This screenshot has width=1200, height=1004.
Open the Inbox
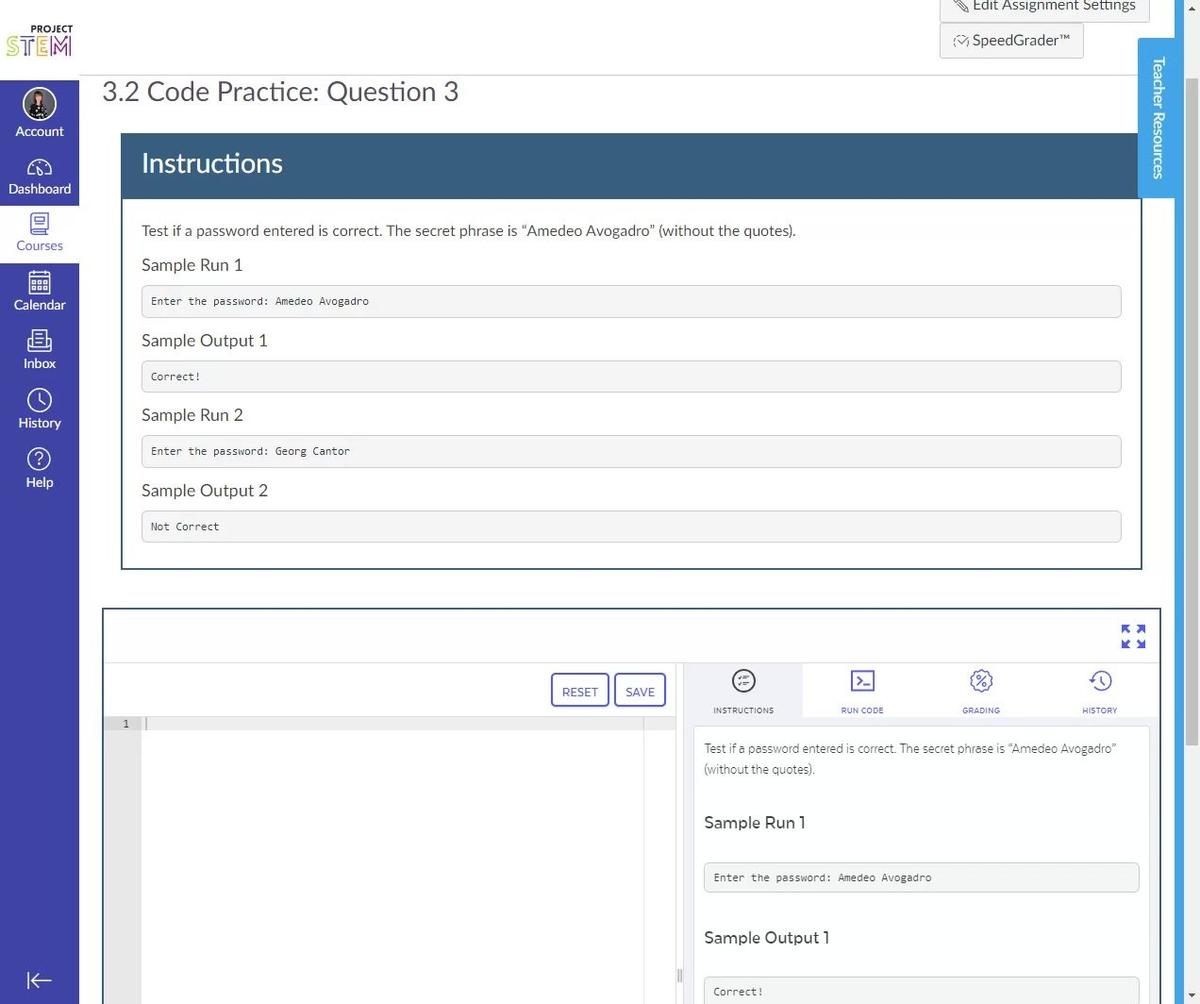39,350
